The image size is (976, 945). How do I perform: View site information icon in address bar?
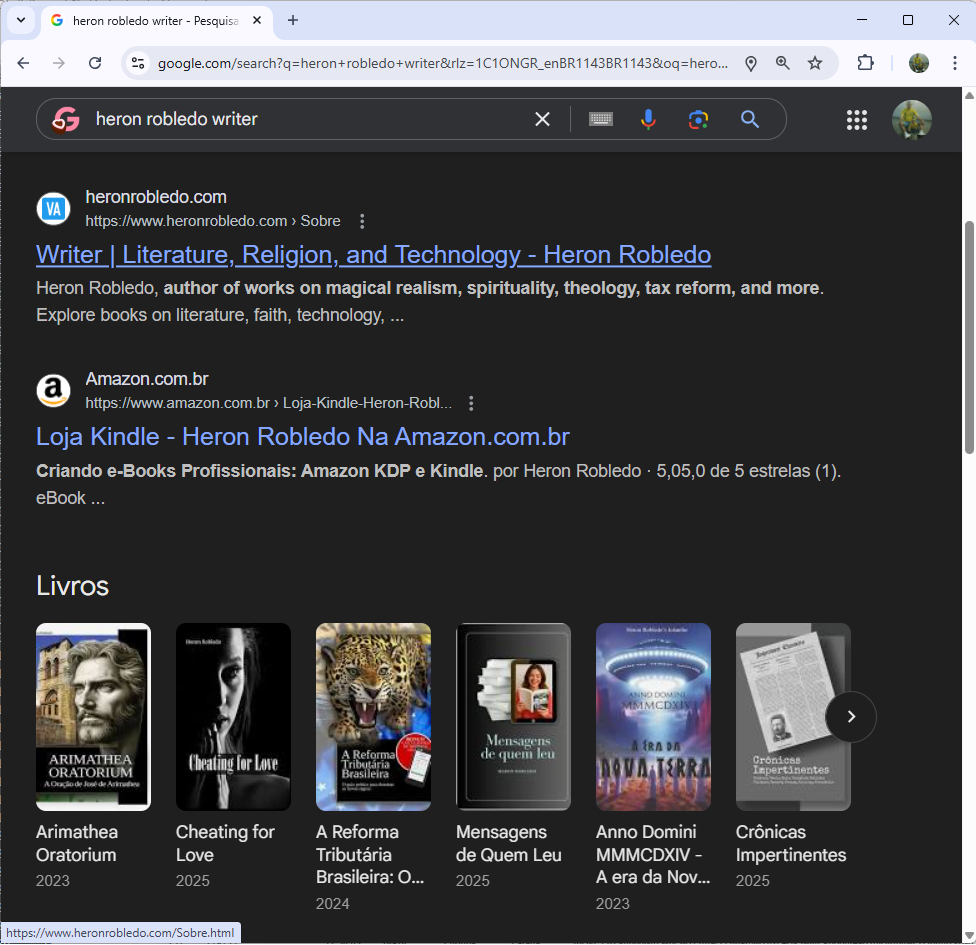point(138,63)
